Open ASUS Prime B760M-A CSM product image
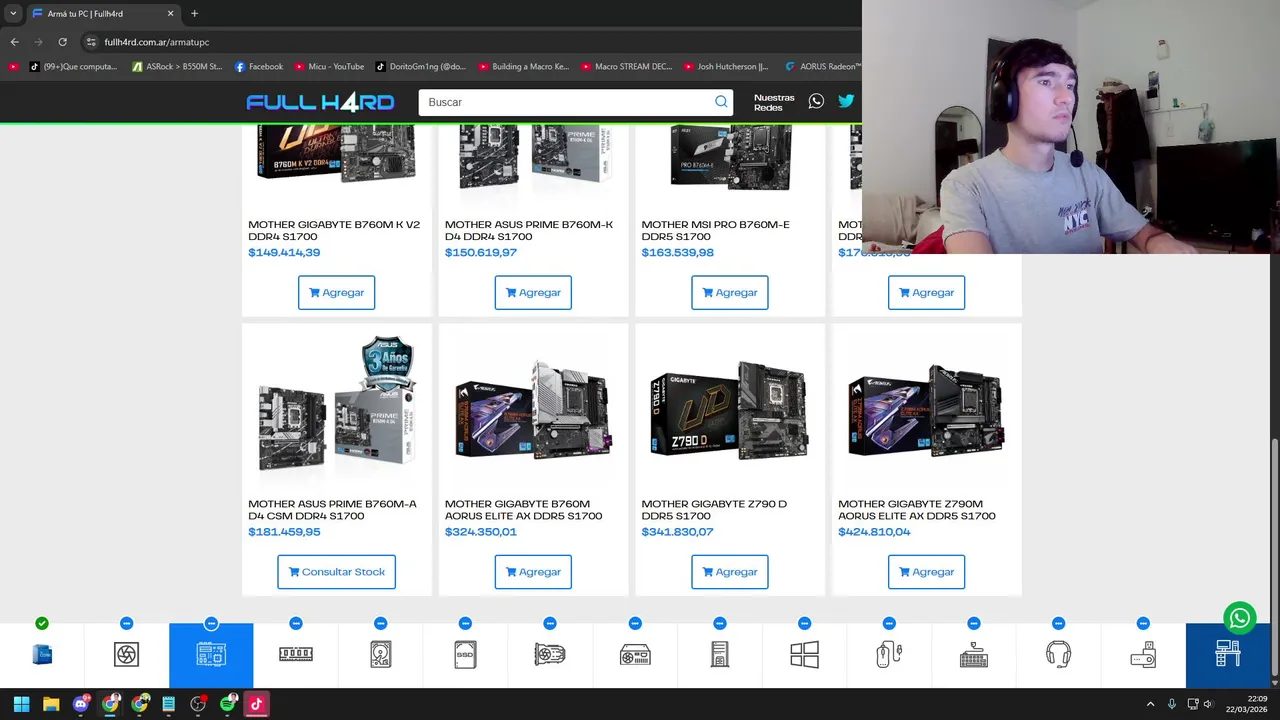This screenshot has height=720, width=1280. click(336, 405)
